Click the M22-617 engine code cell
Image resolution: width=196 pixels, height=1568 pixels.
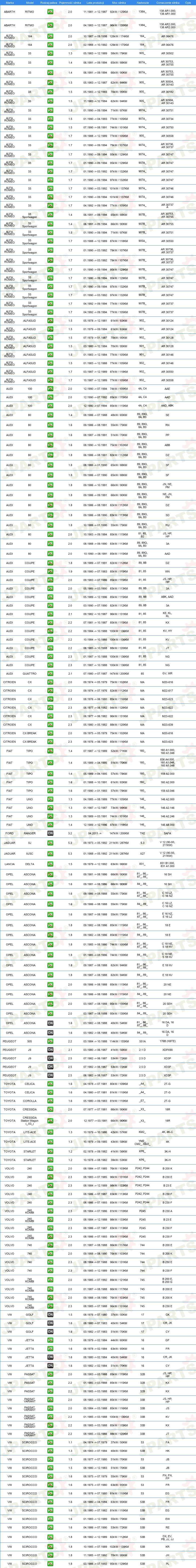click(x=167, y=690)
